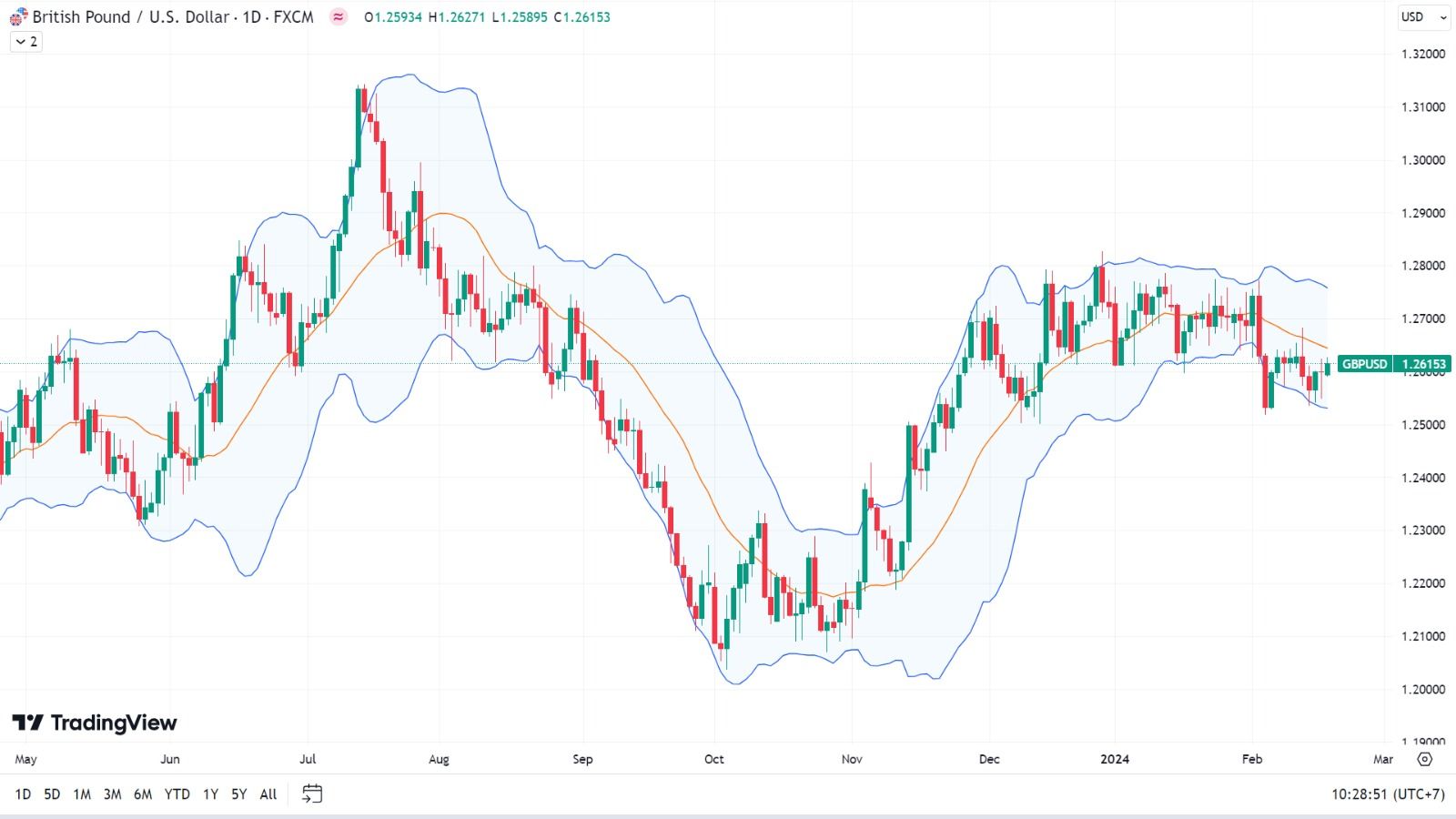Click the British Pound / U.S. Dollar title
1456x819 pixels.
tap(130, 16)
